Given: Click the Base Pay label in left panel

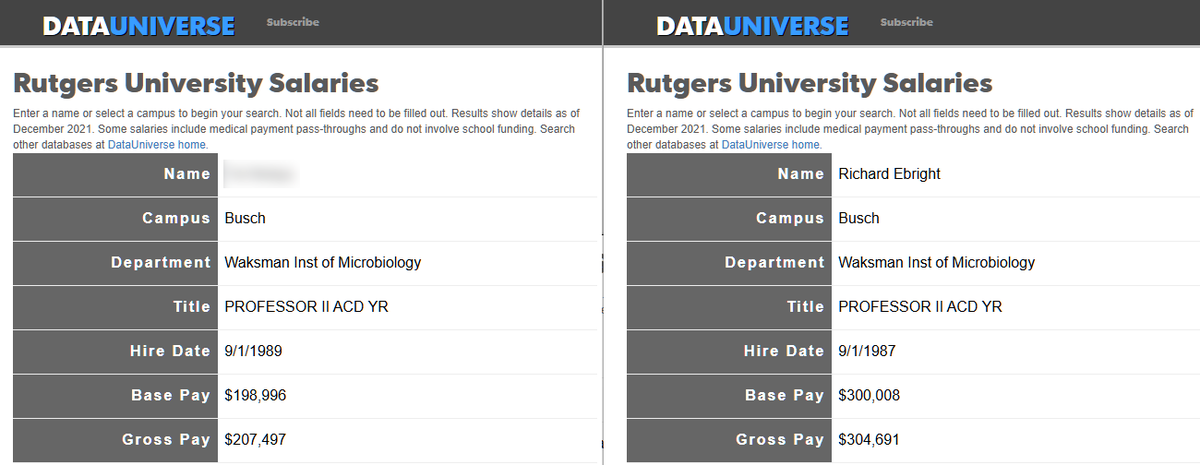Looking at the screenshot, I should click(171, 396).
